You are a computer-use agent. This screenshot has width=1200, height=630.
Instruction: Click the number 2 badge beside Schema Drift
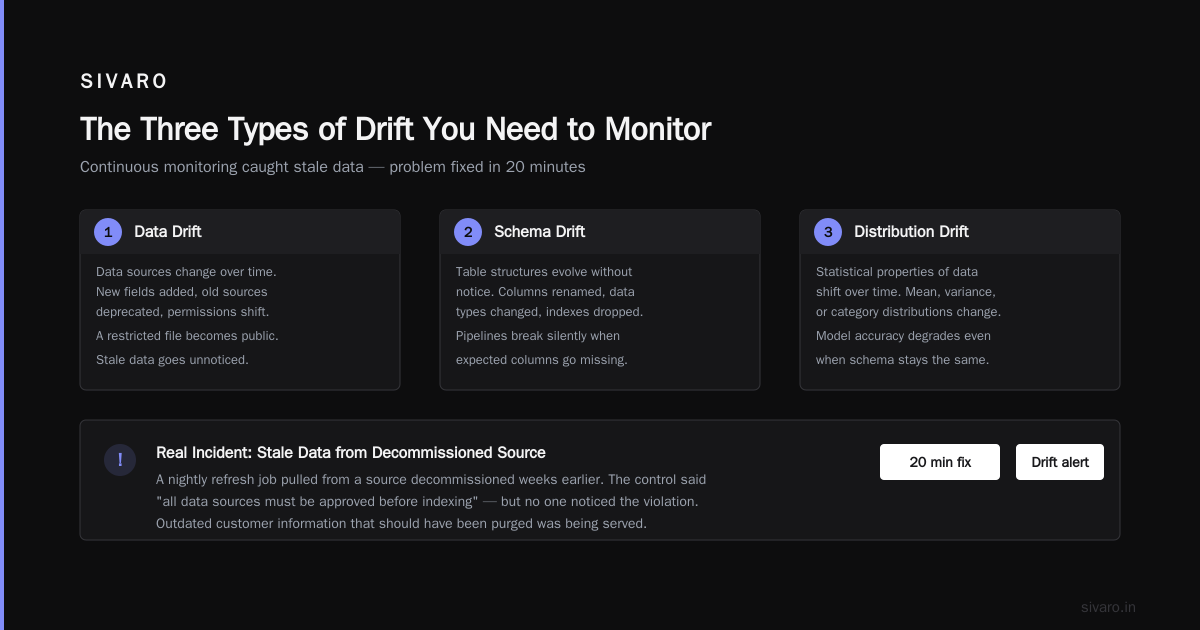point(468,232)
